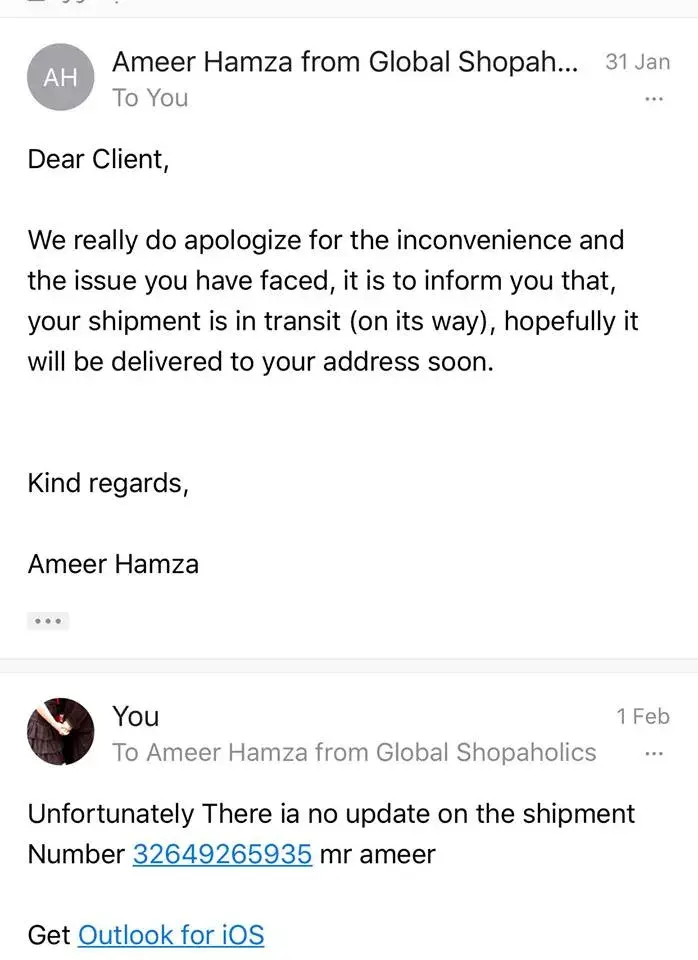Viewport: 698px width, 960px height.
Task: Tap the apology paragraph about shipment in transit
Action: (x=332, y=300)
